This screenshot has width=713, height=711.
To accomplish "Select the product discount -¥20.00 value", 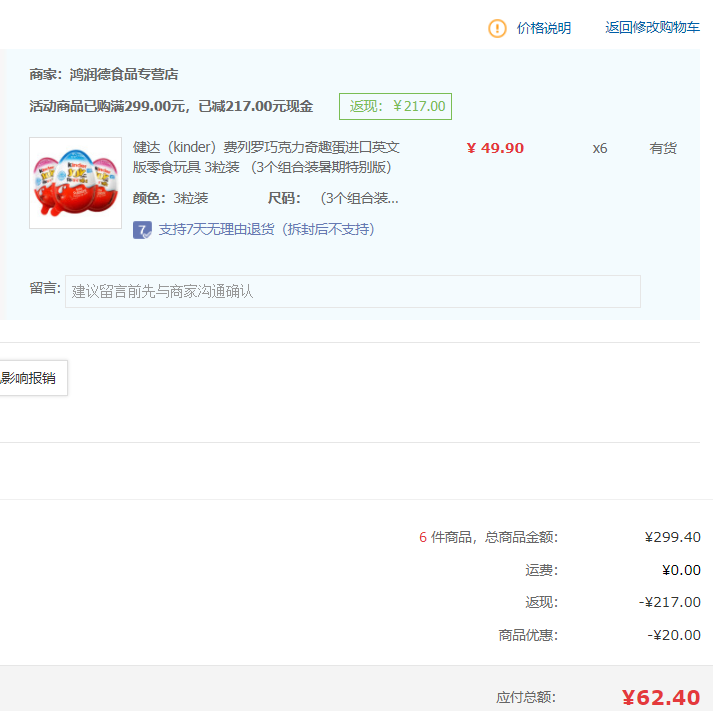I will point(674,635).
